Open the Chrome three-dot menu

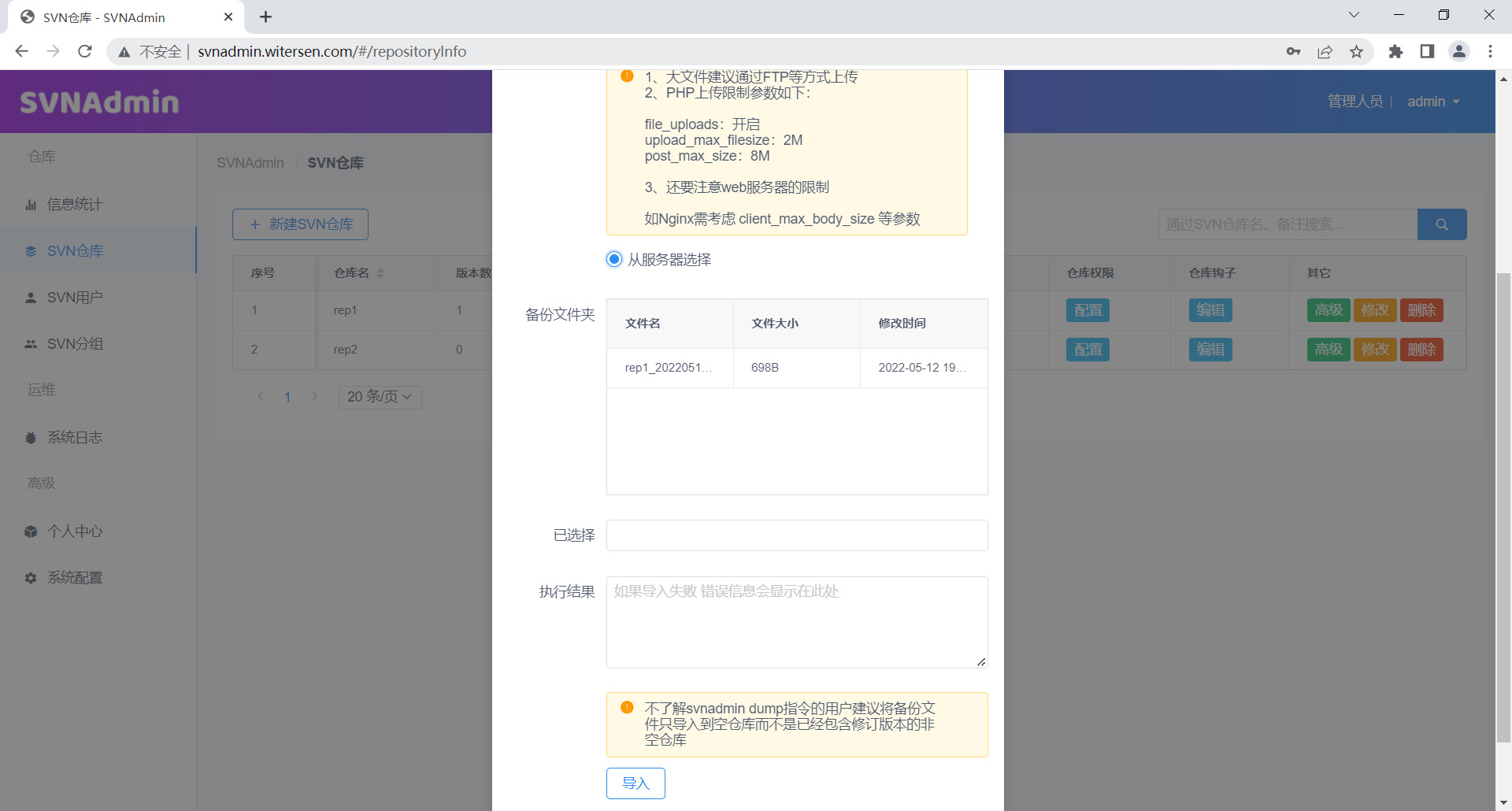coord(1490,51)
